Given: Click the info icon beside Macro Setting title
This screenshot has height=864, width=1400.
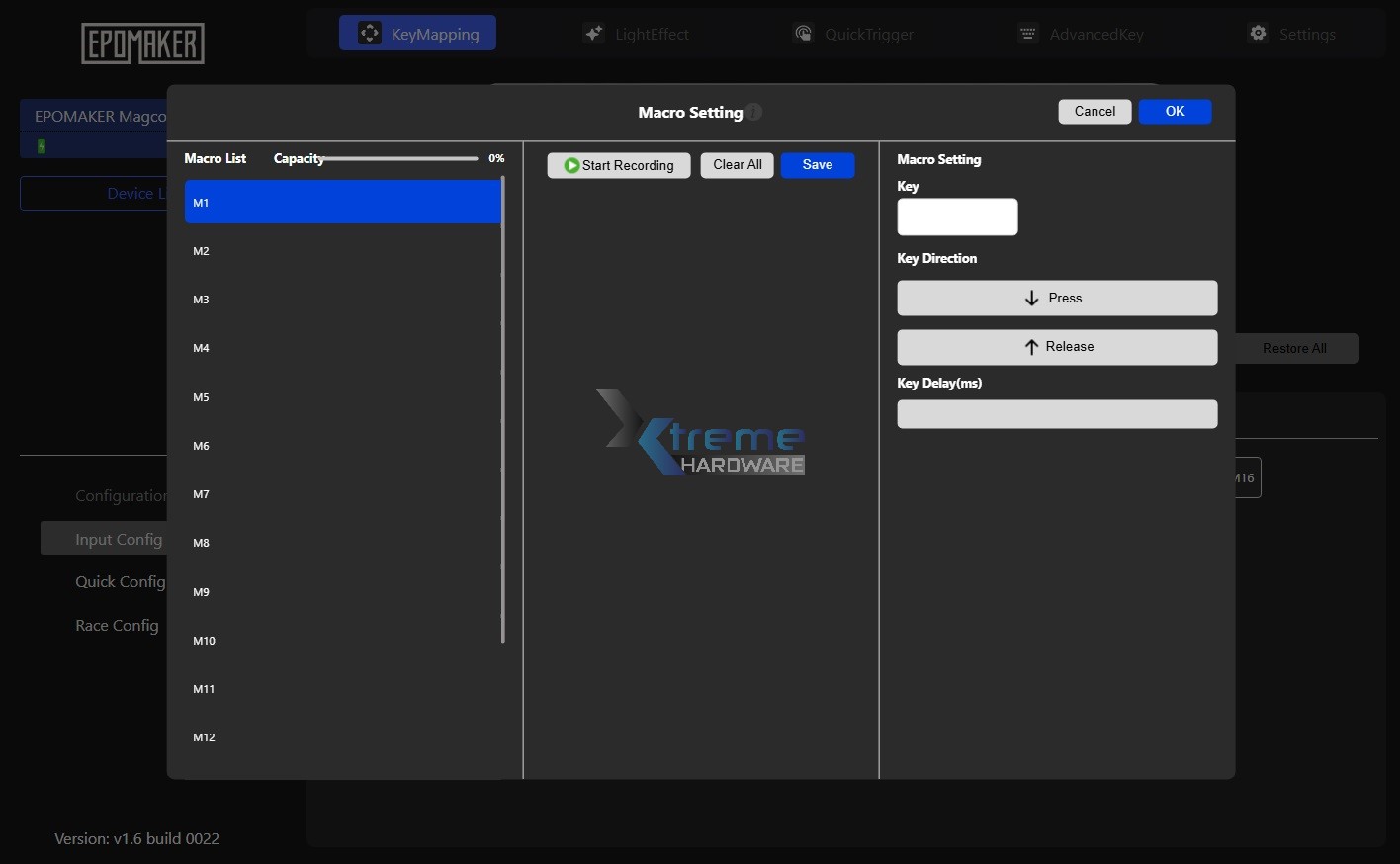Looking at the screenshot, I should coord(753,112).
